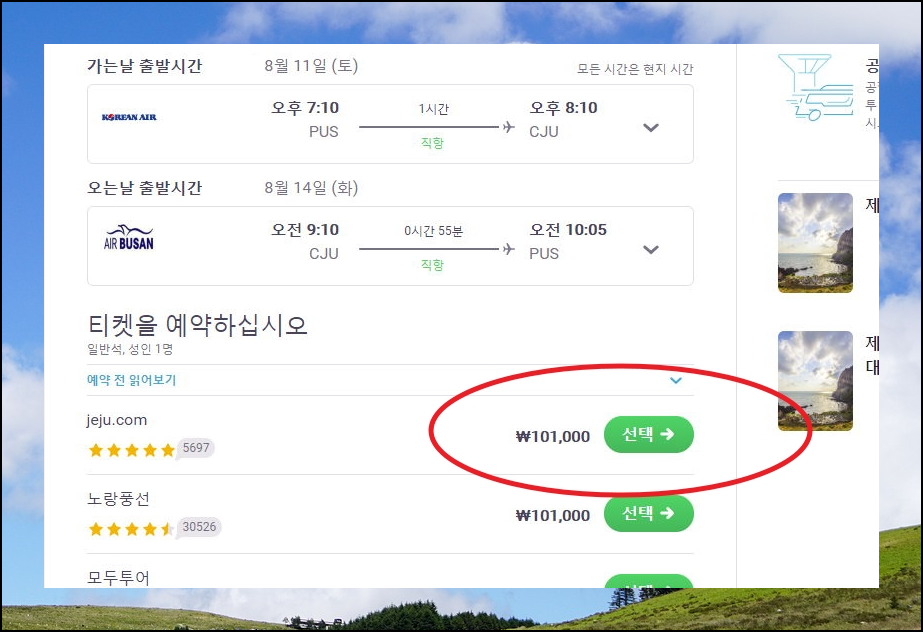Expand the Air Busan return flight details
The height and width of the screenshot is (632, 923).
tap(650, 250)
